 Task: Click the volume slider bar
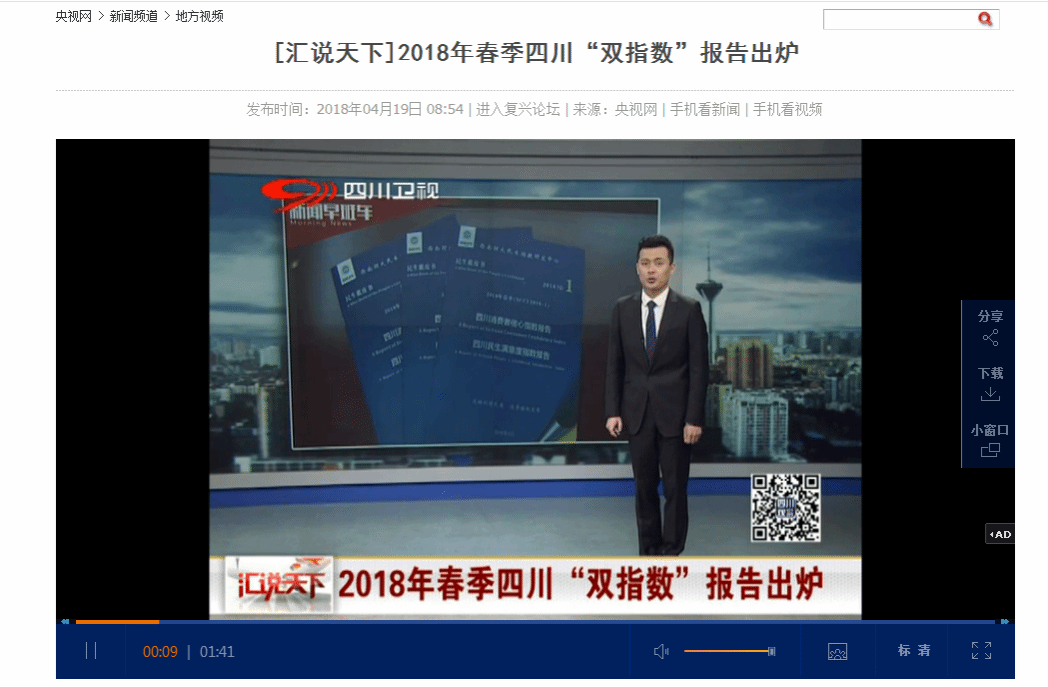pos(728,651)
